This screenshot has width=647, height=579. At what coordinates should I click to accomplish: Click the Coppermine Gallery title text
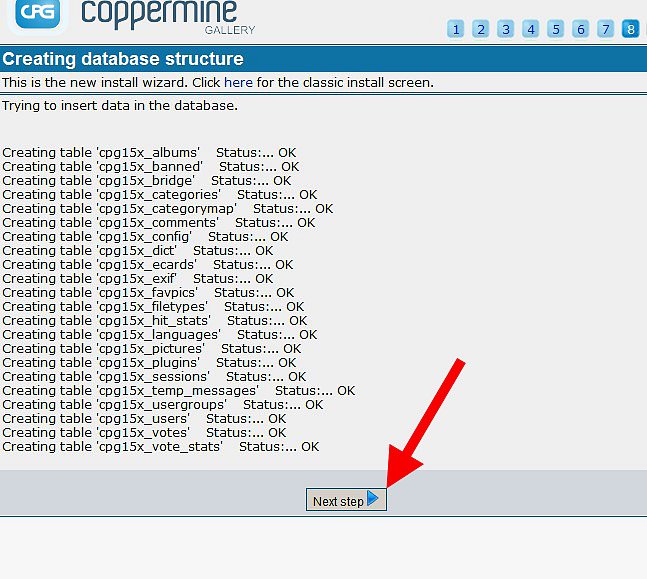168,17
